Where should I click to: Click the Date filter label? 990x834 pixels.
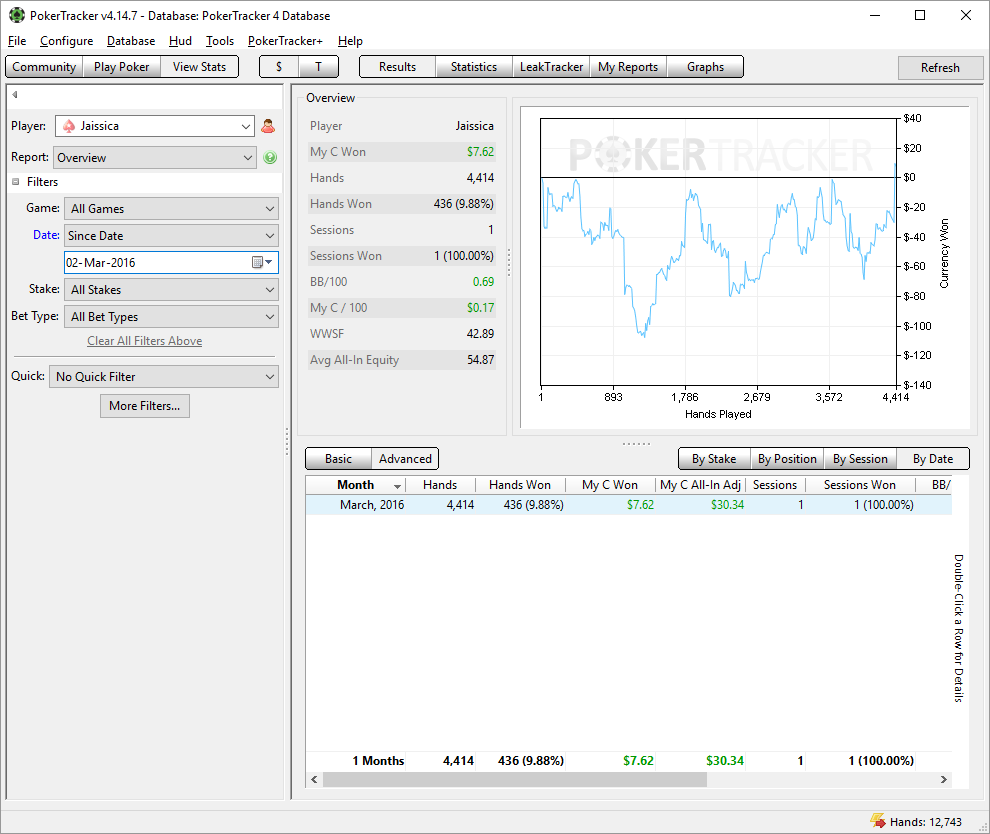46,235
